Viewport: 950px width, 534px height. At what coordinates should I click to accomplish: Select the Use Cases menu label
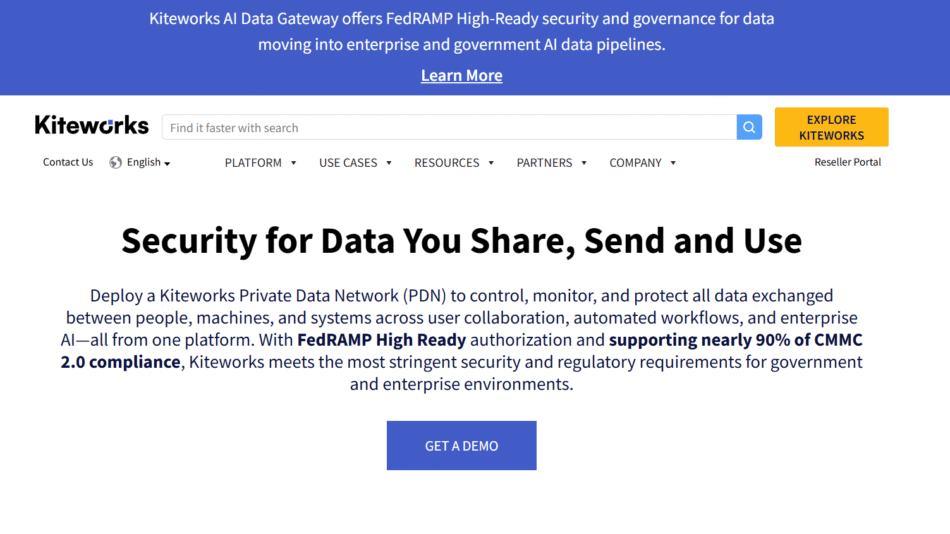348,163
